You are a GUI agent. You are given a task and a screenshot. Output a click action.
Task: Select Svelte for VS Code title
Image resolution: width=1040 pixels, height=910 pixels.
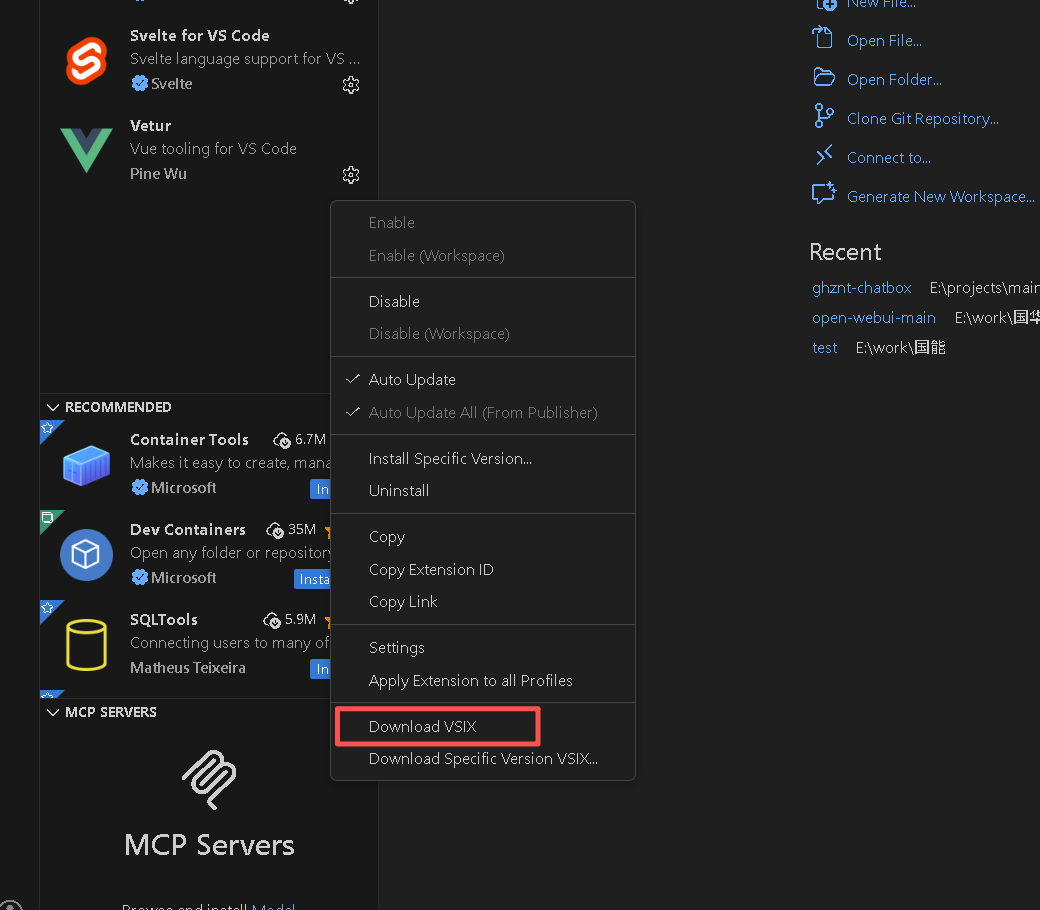click(x=200, y=35)
